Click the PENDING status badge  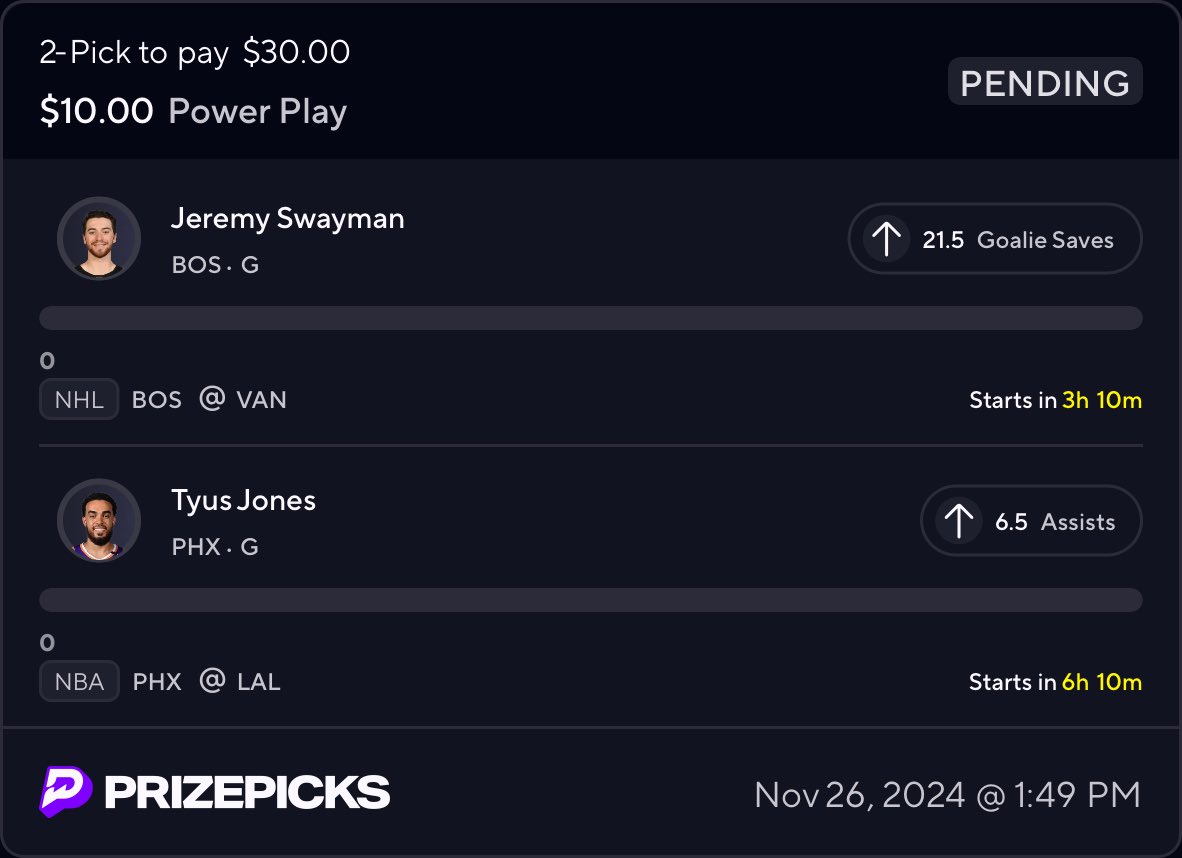[x=1045, y=82]
